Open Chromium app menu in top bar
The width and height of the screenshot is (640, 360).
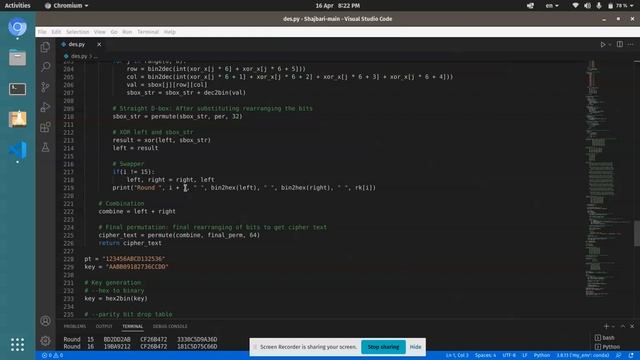tap(66, 6)
